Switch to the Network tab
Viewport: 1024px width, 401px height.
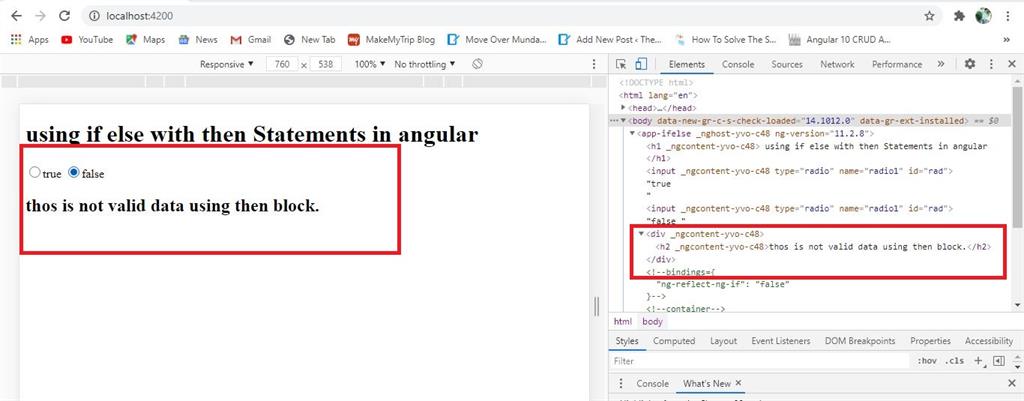(x=837, y=64)
